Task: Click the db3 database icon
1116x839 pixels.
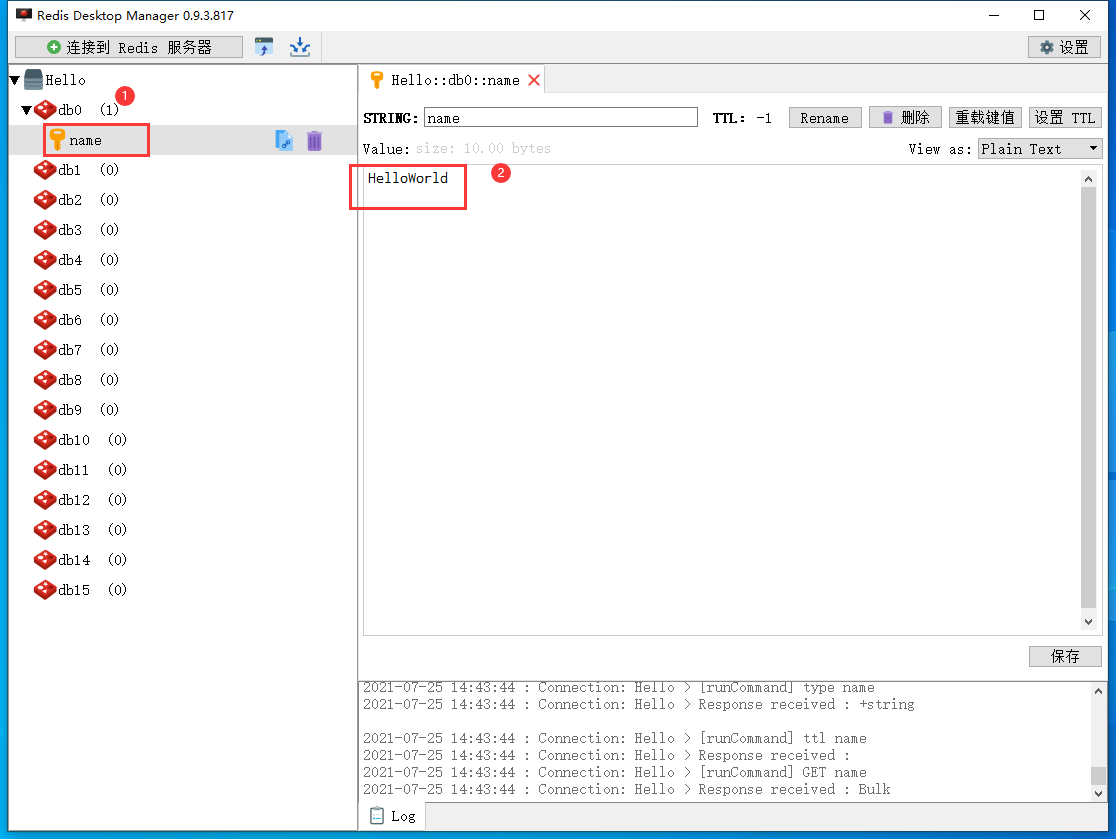Action: [x=45, y=229]
